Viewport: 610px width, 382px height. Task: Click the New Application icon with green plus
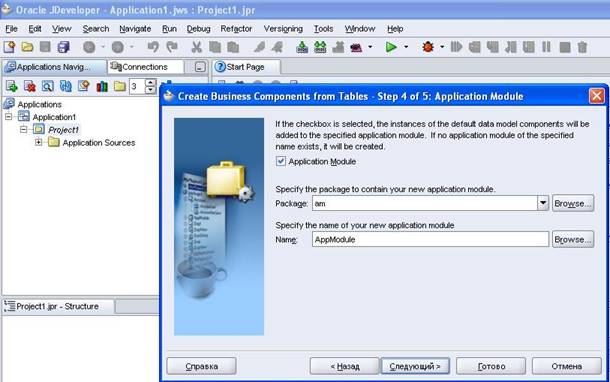click(x=11, y=86)
